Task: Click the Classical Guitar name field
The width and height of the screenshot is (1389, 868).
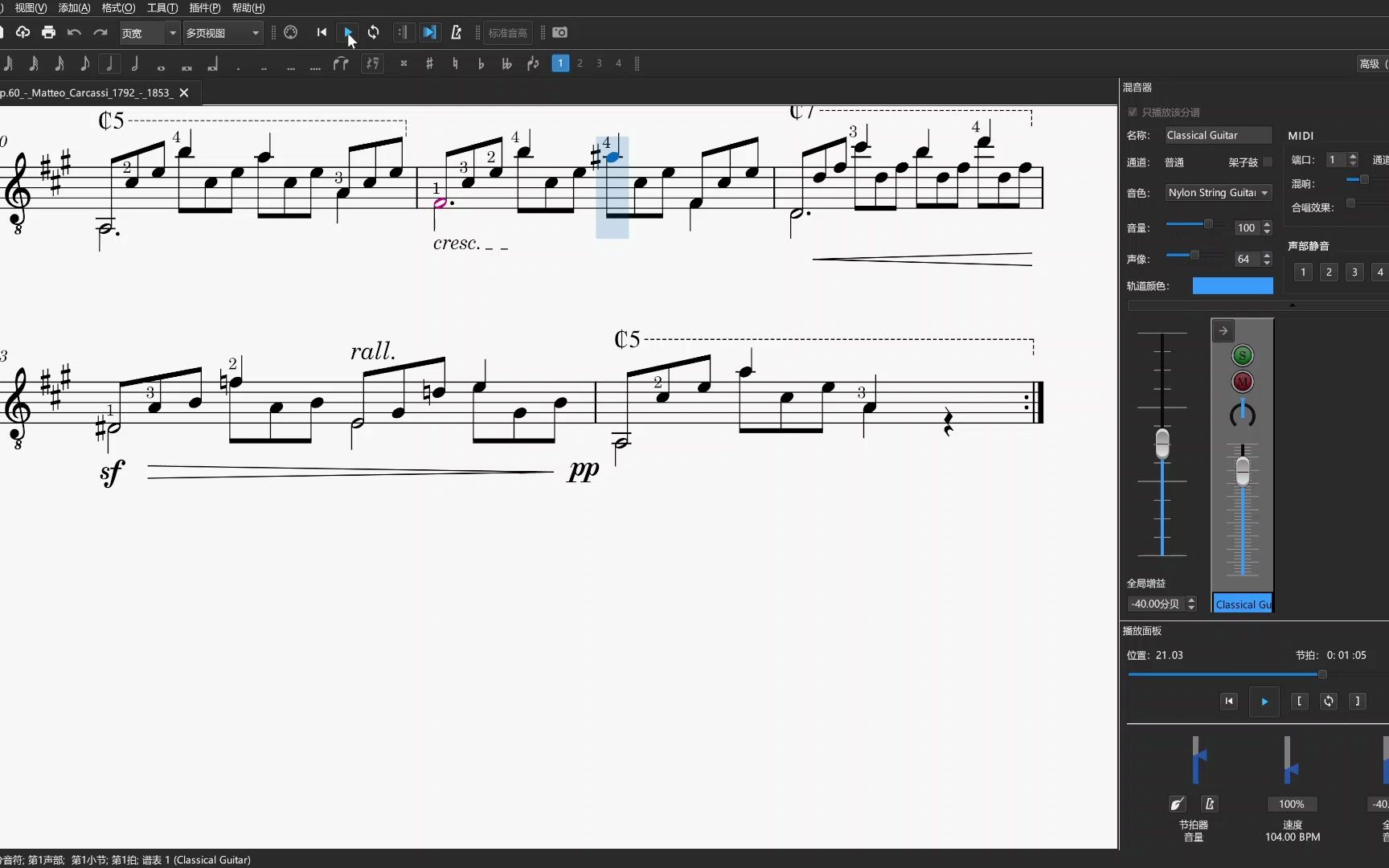Action: point(1219,135)
